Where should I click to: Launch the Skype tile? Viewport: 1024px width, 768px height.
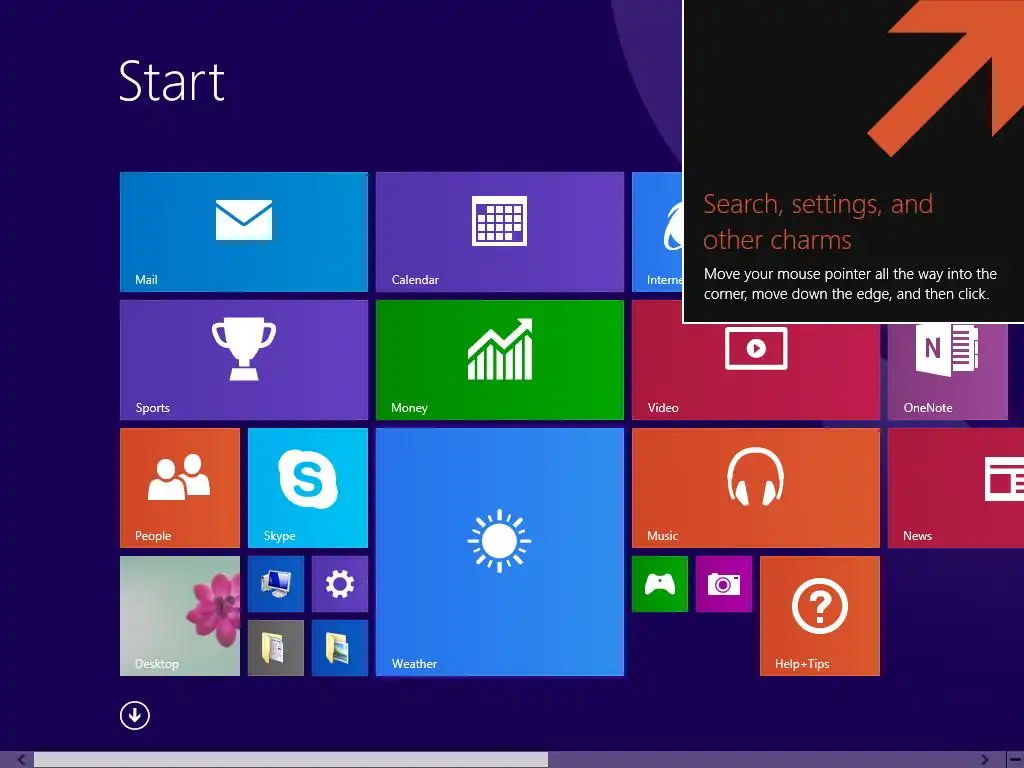click(x=308, y=488)
